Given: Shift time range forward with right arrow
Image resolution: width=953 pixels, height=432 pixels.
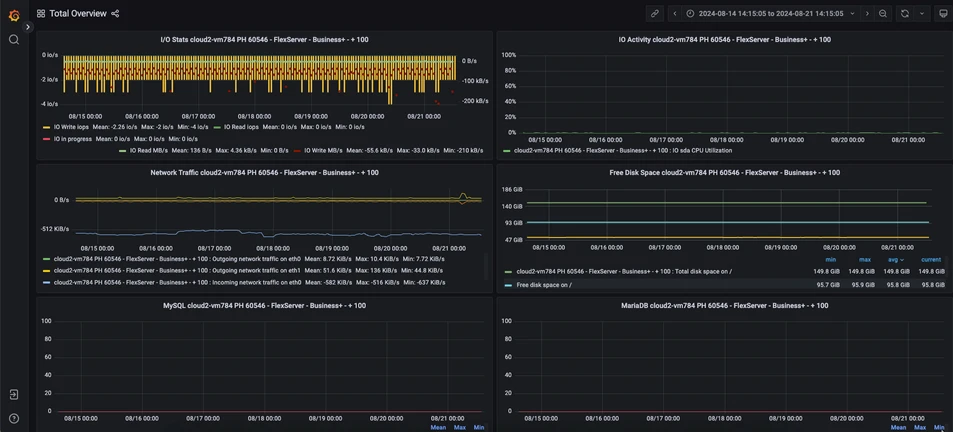Looking at the screenshot, I should [x=867, y=14].
